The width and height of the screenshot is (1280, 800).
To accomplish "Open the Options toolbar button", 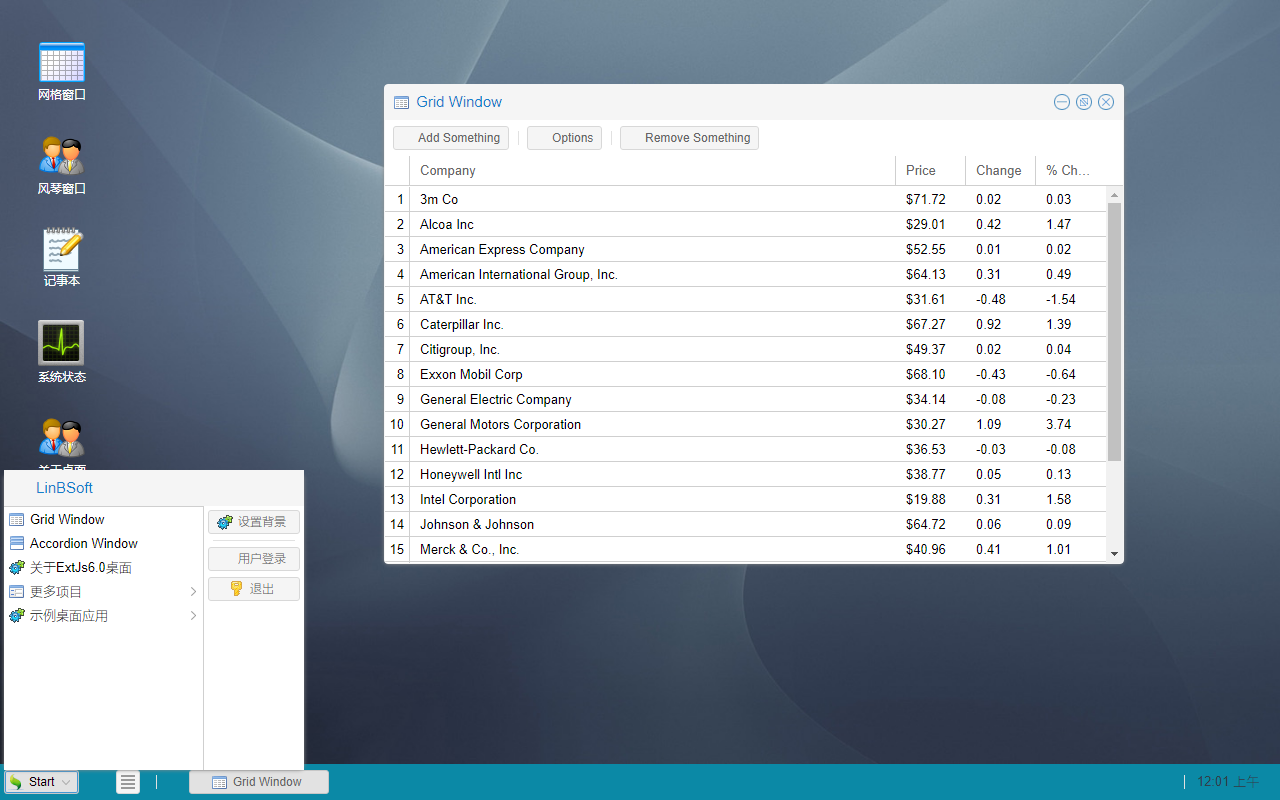I will tap(564, 138).
